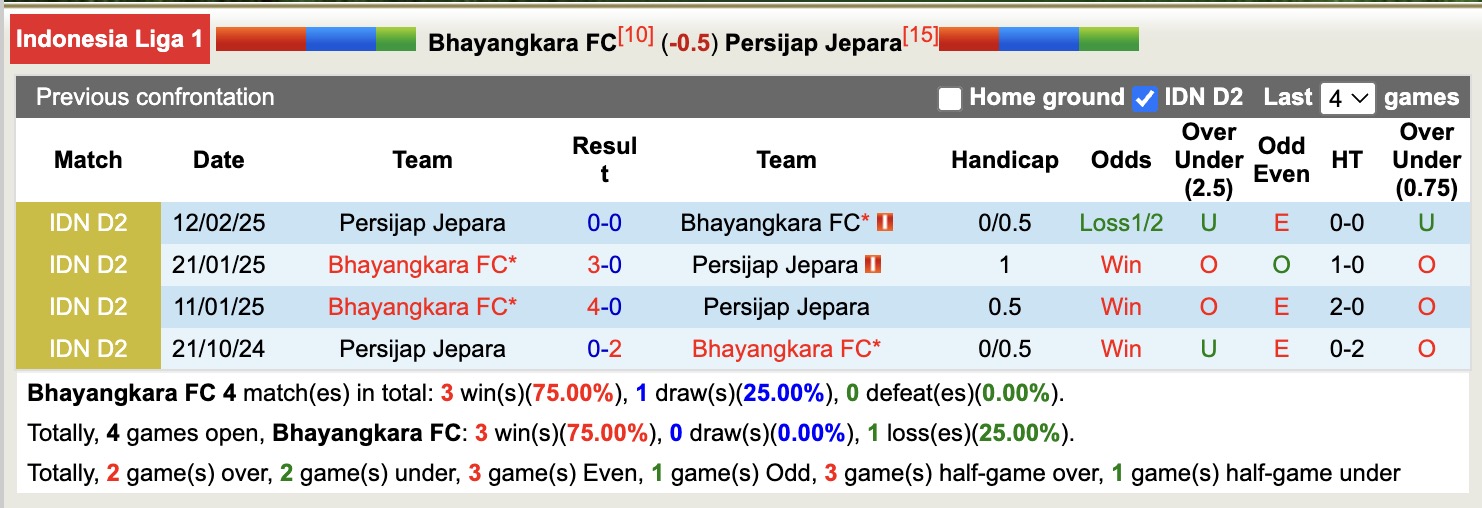Click the IDN D2 label in the 21/10/24 row
Viewport: 1482px width, 508px height.
coord(88,349)
